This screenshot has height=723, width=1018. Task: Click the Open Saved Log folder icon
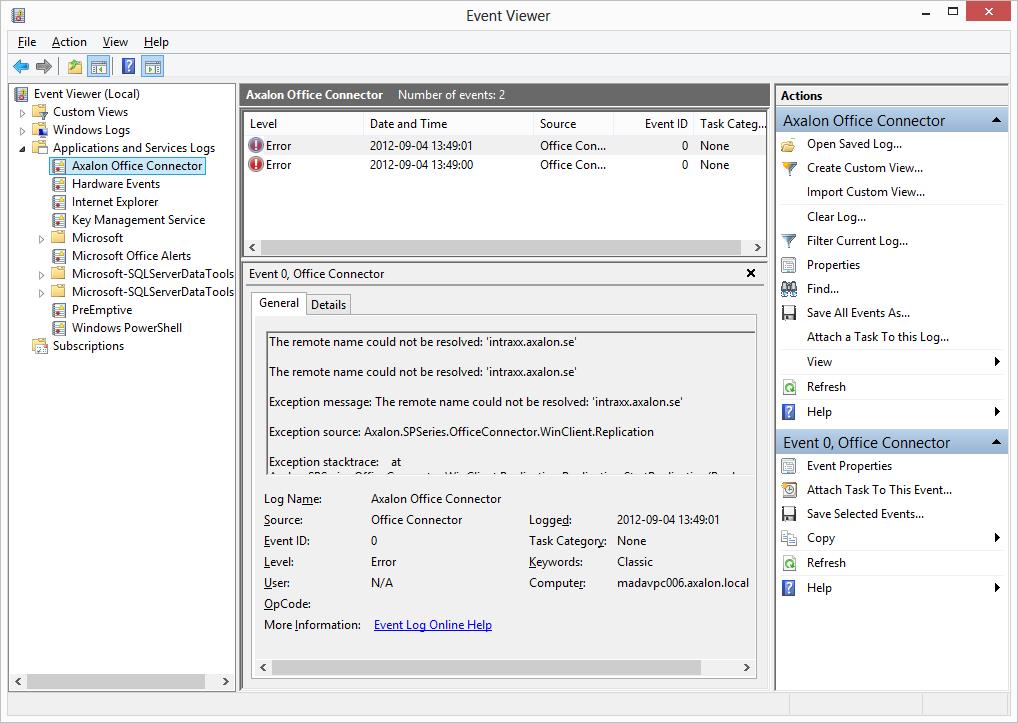(789, 145)
